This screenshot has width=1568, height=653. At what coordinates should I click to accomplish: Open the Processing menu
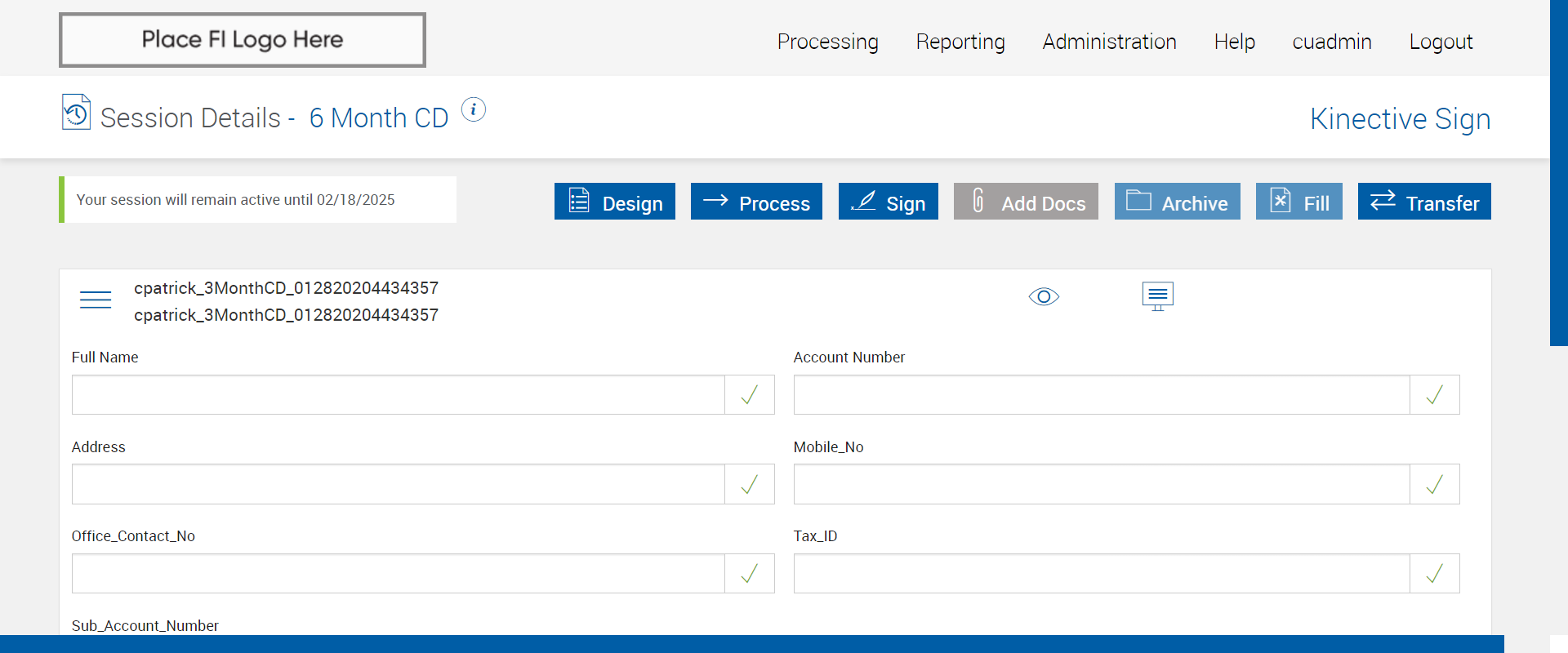pos(827,42)
